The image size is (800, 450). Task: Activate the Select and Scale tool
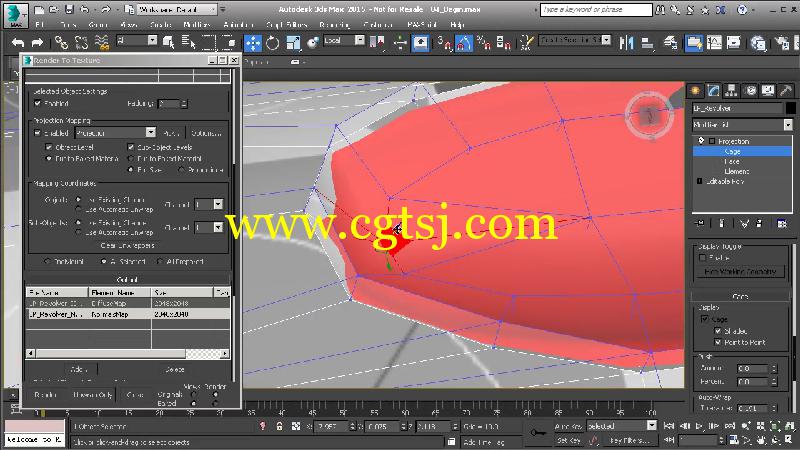click(293, 43)
